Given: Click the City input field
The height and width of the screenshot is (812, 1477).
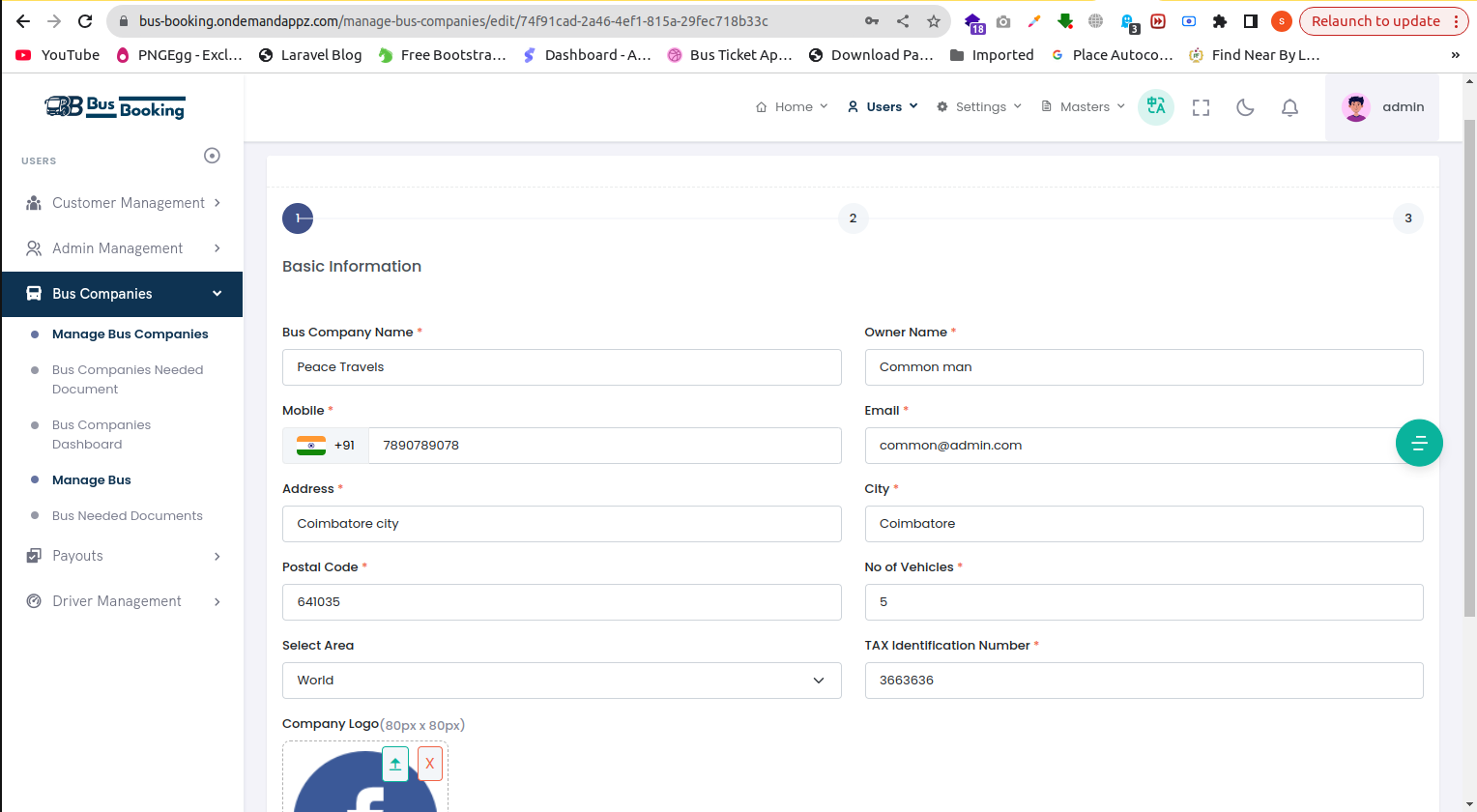Looking at the screenshot, I should (1144, 524).
